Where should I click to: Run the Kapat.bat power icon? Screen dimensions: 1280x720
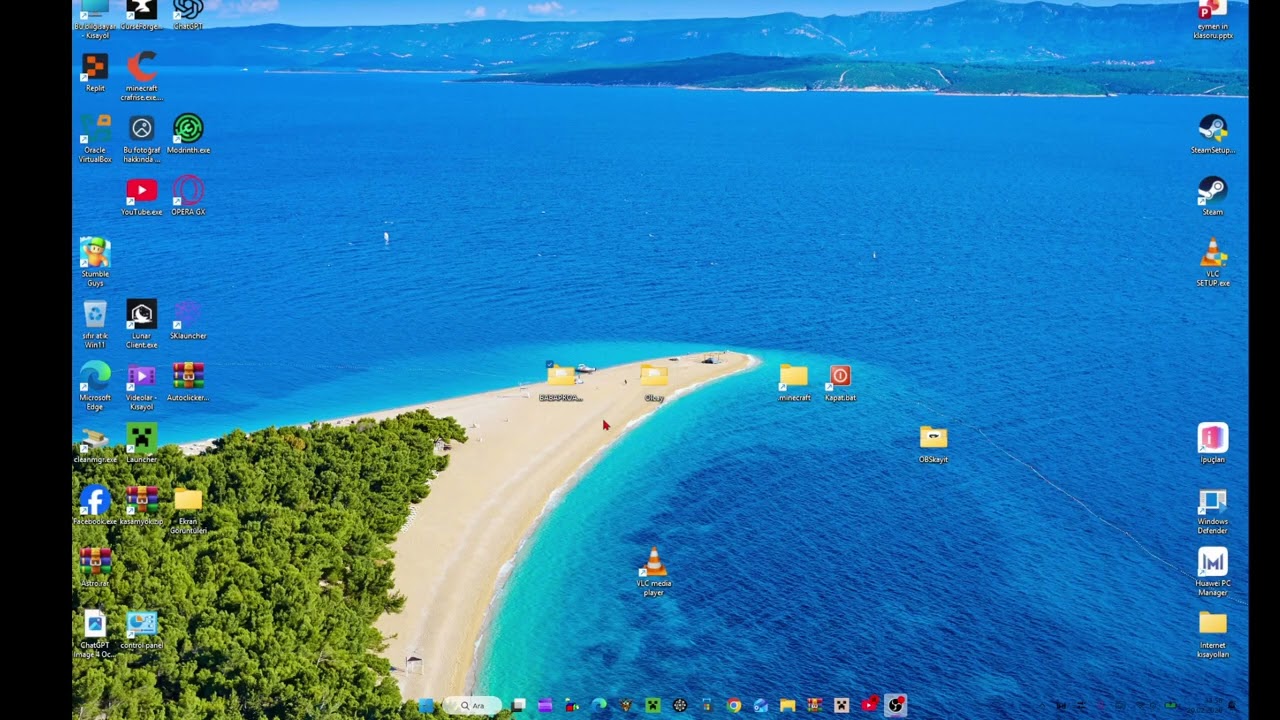(x=840, y=382)
